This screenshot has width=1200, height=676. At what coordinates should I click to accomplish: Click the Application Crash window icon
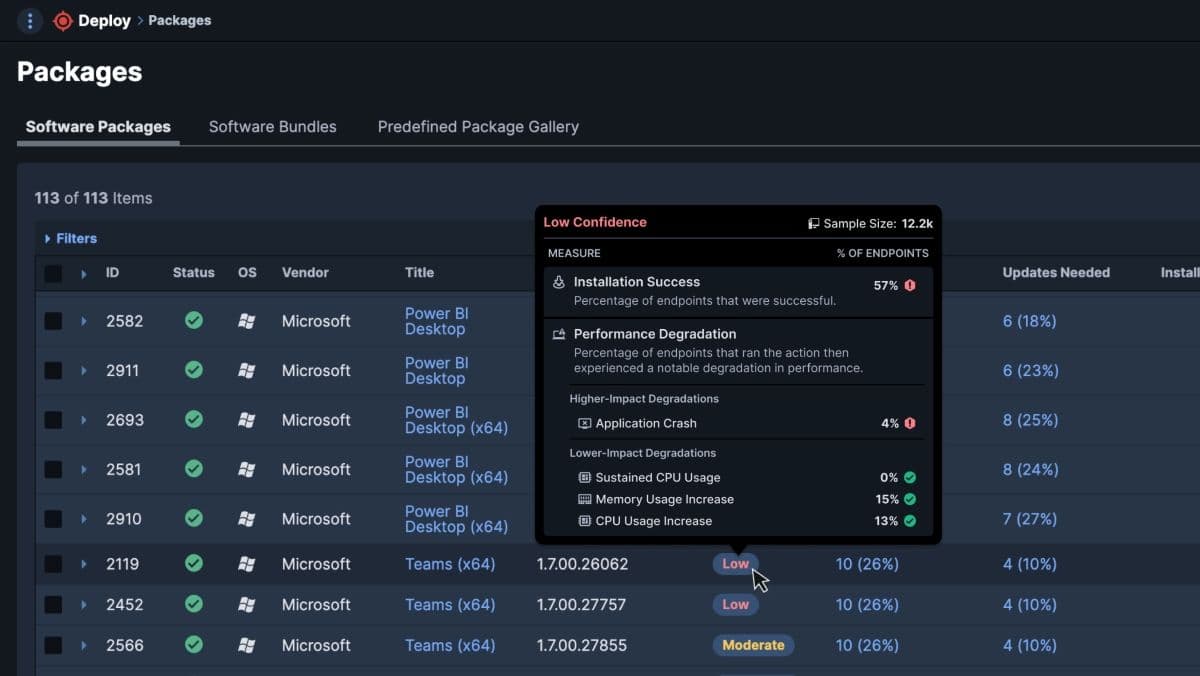pyautogui.click(x=585, y=424)
